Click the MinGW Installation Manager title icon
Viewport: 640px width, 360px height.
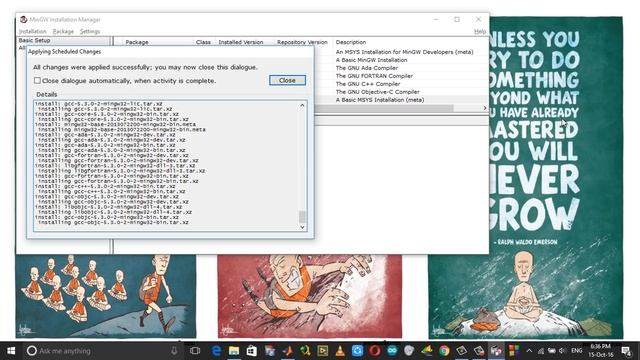click(24, 19)
